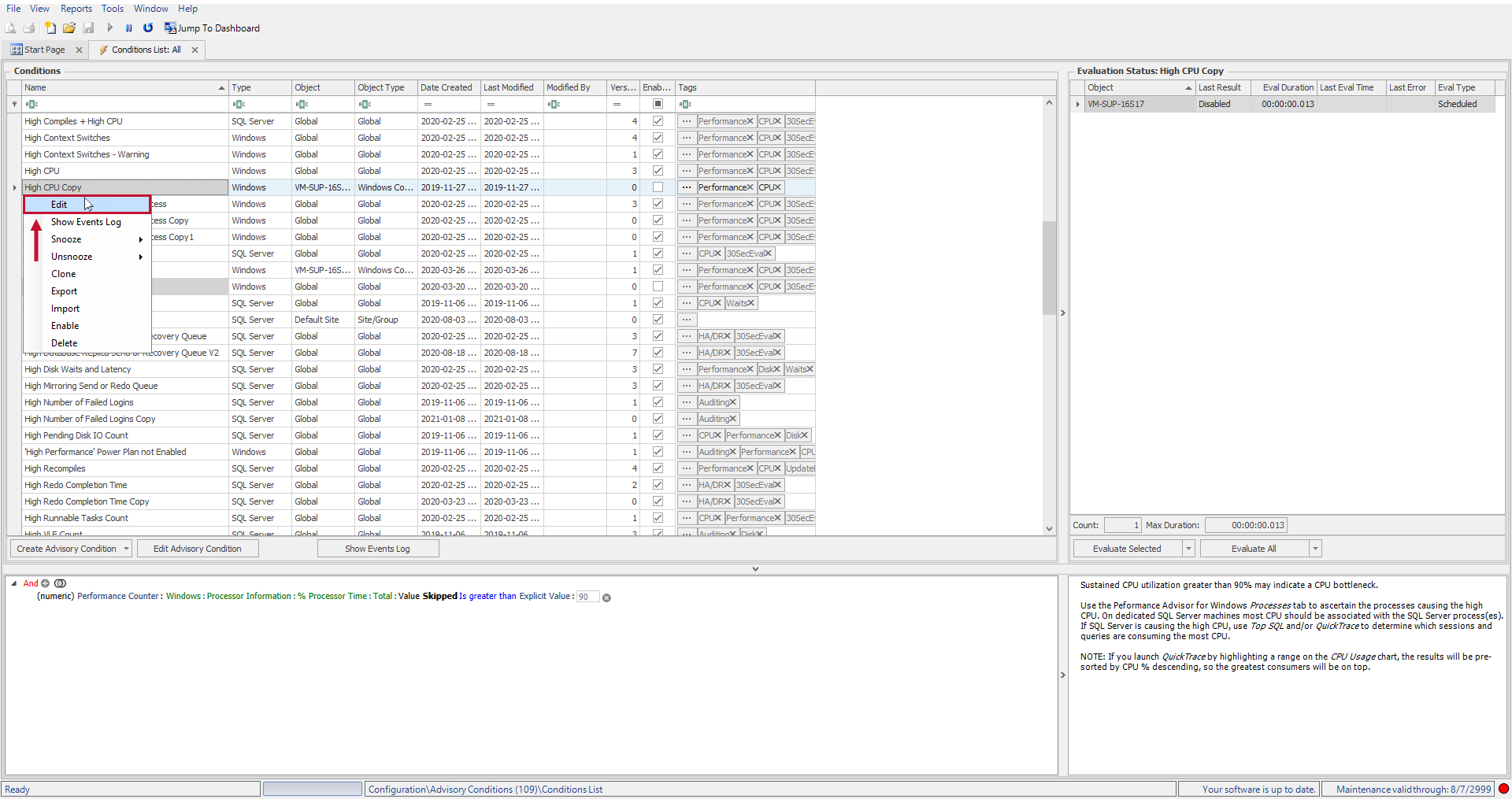Pause monitoring via the pause toolbar icon

click(128, 28)
